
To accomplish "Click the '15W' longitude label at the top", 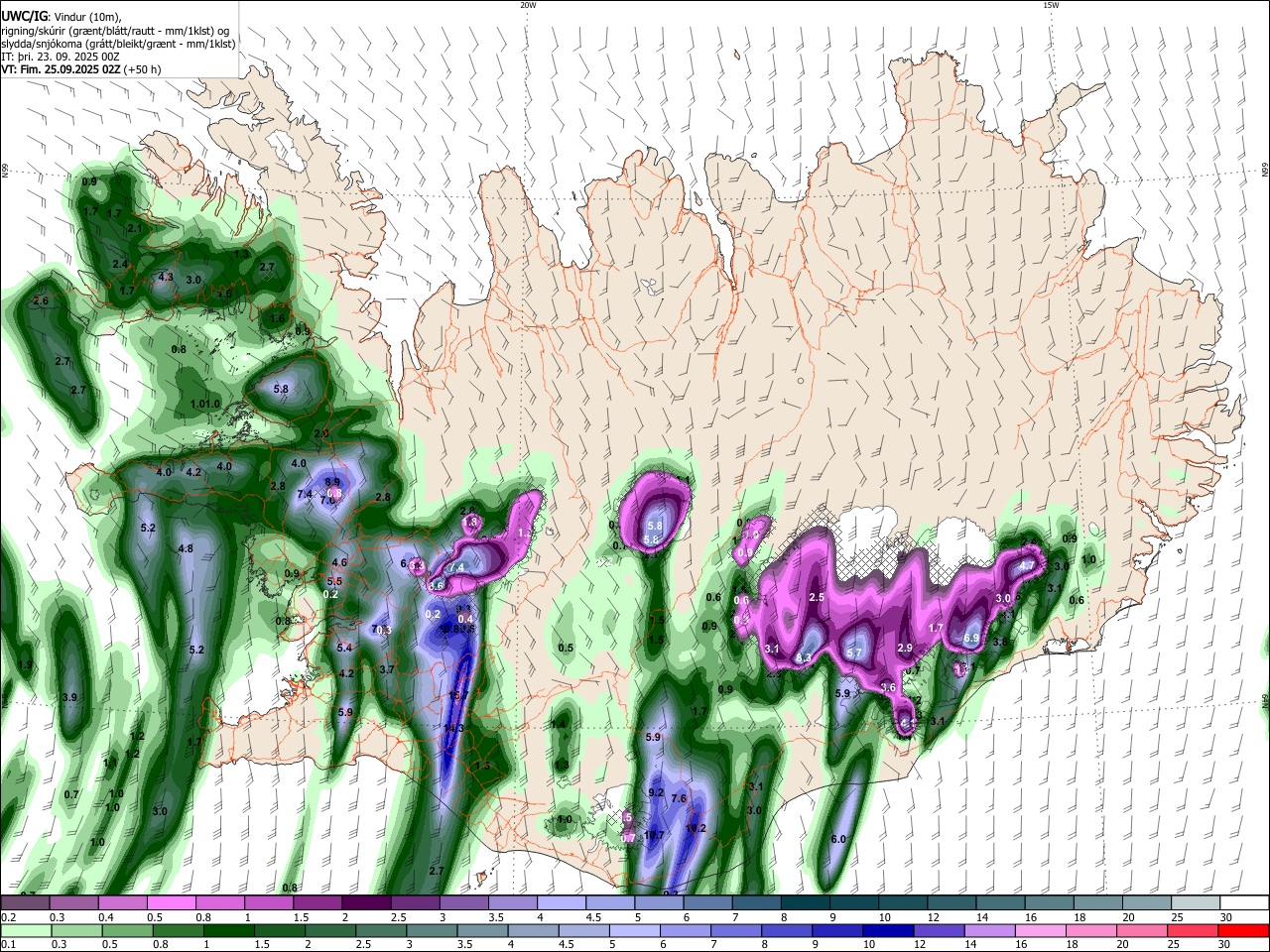I will [x=1051, y=5].
